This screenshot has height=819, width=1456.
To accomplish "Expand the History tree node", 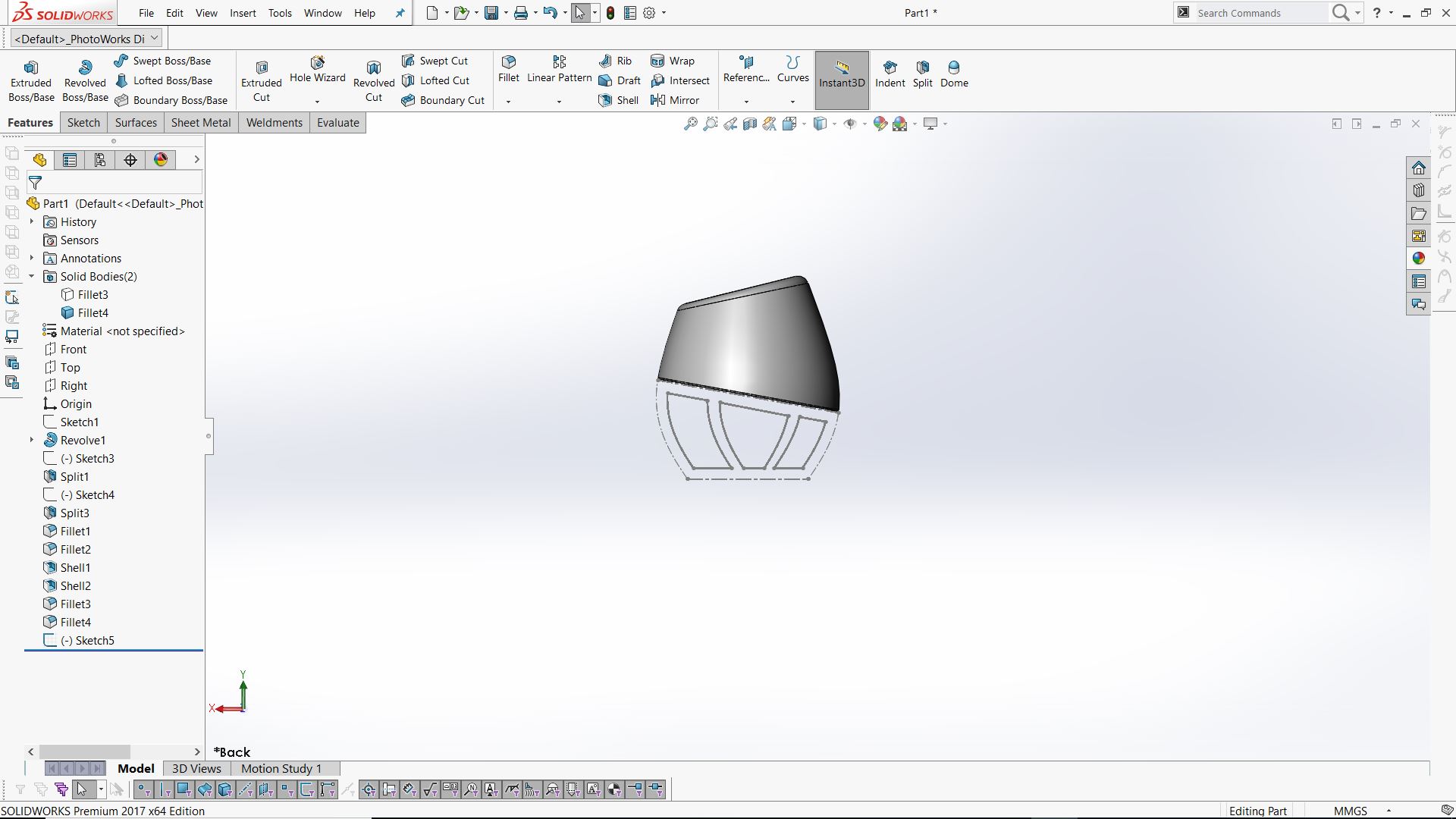I will 32,222.
